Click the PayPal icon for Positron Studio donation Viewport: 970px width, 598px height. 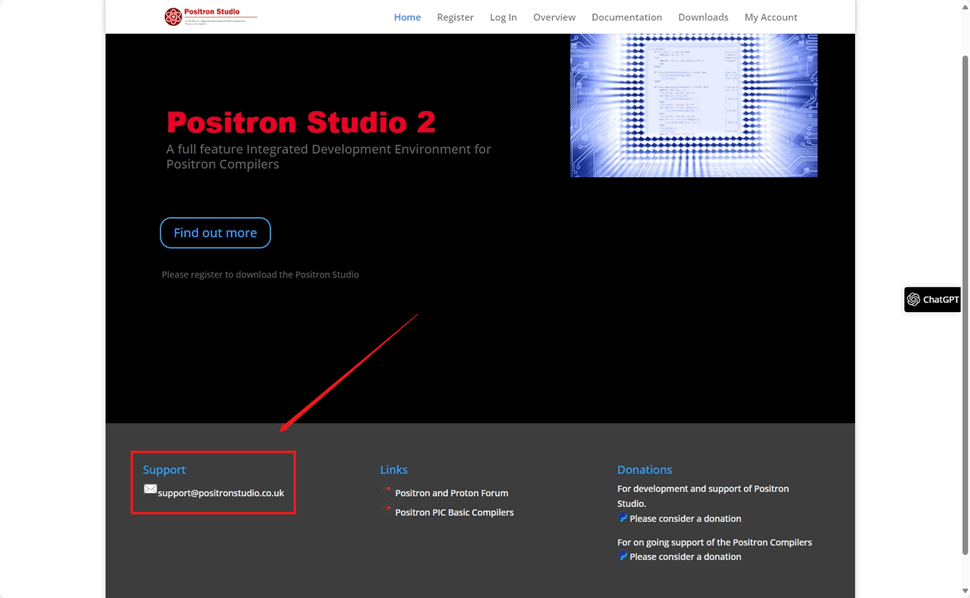[622, 518]
